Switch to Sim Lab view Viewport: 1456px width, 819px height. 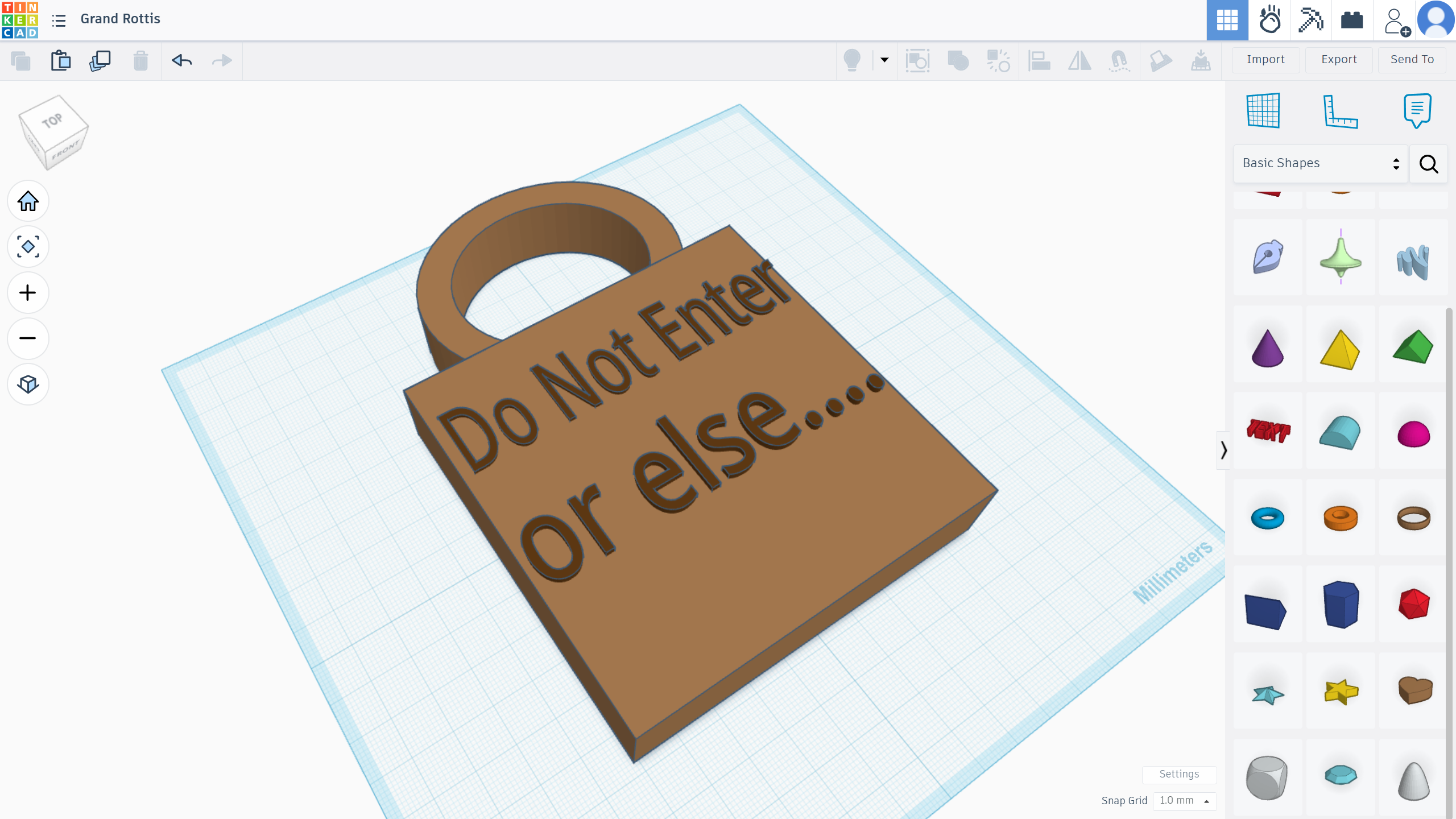tap(1269, 20)
